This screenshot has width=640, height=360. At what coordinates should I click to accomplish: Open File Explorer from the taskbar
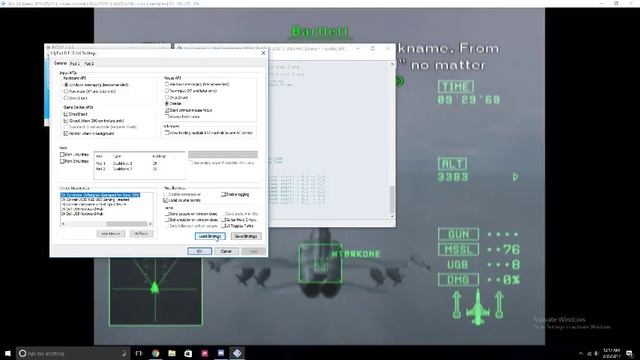click(x=172, y=353)
